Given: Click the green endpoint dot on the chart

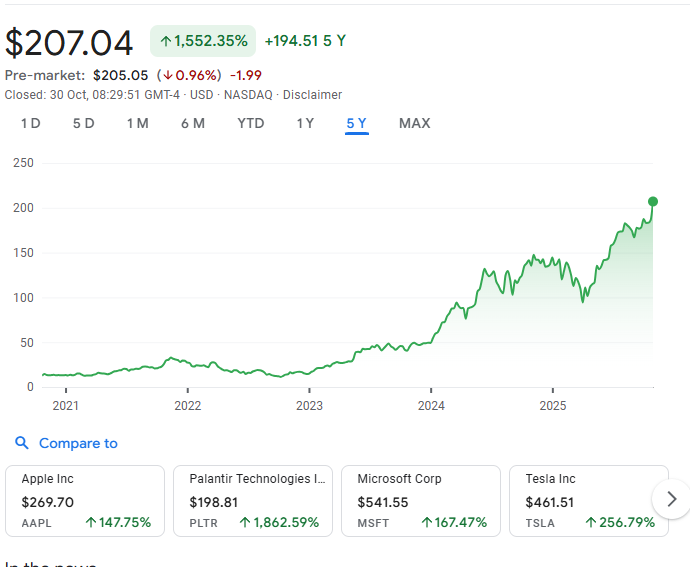Looking at the screenshot, I should click(x=653, y=202).
